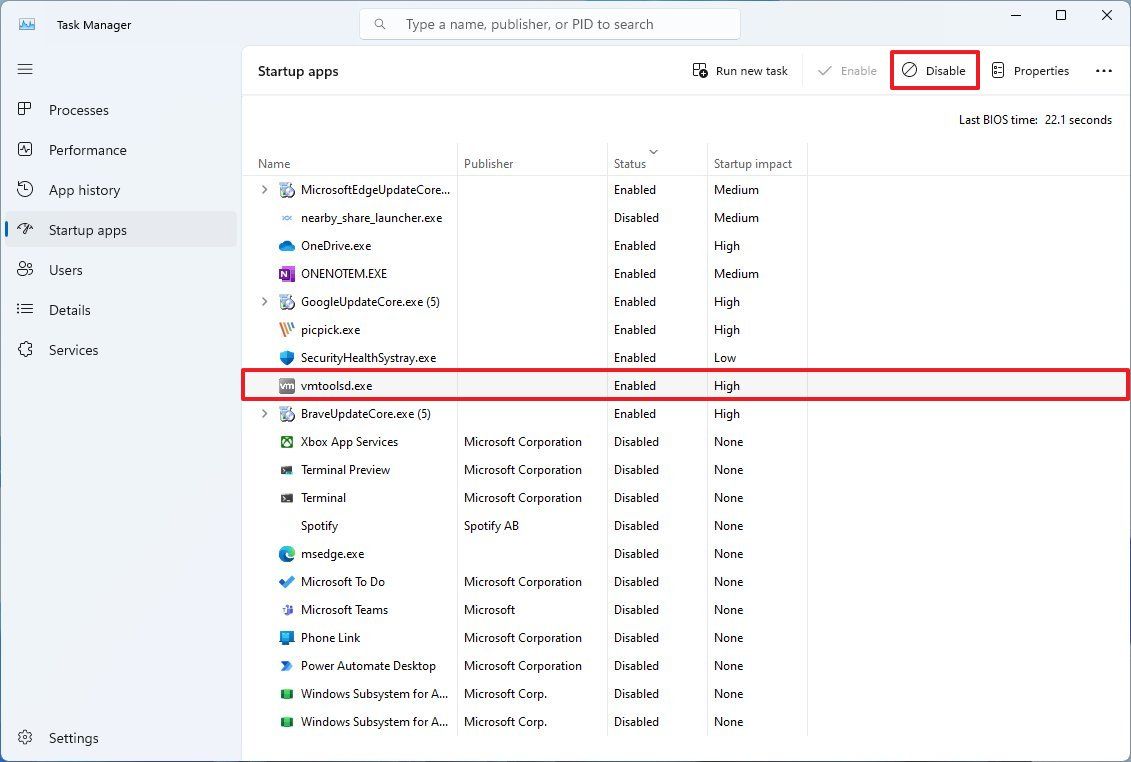Click the Performance graph icon in sidebar

25,149
